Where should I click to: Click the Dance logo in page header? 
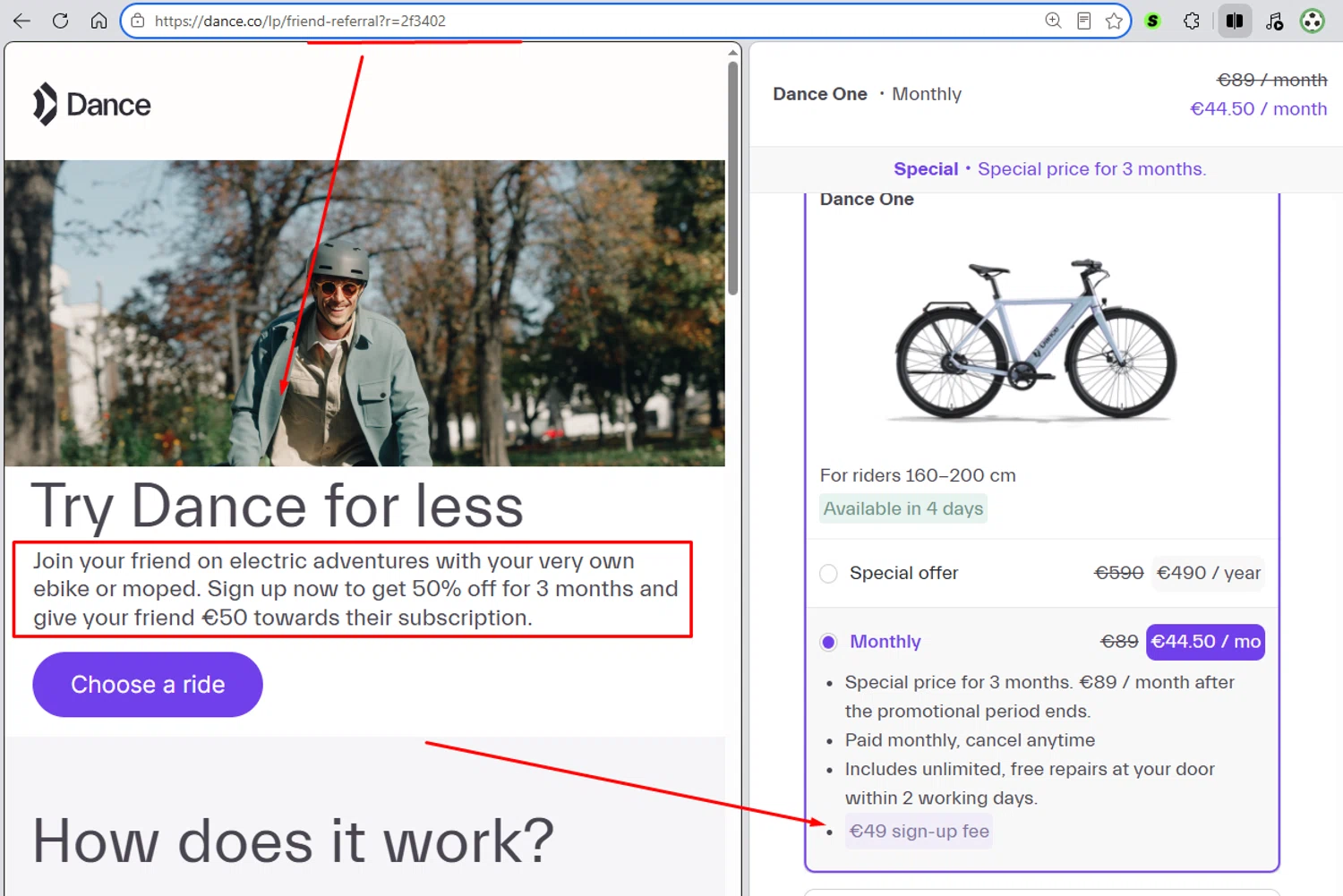click(x=92, y=105)
